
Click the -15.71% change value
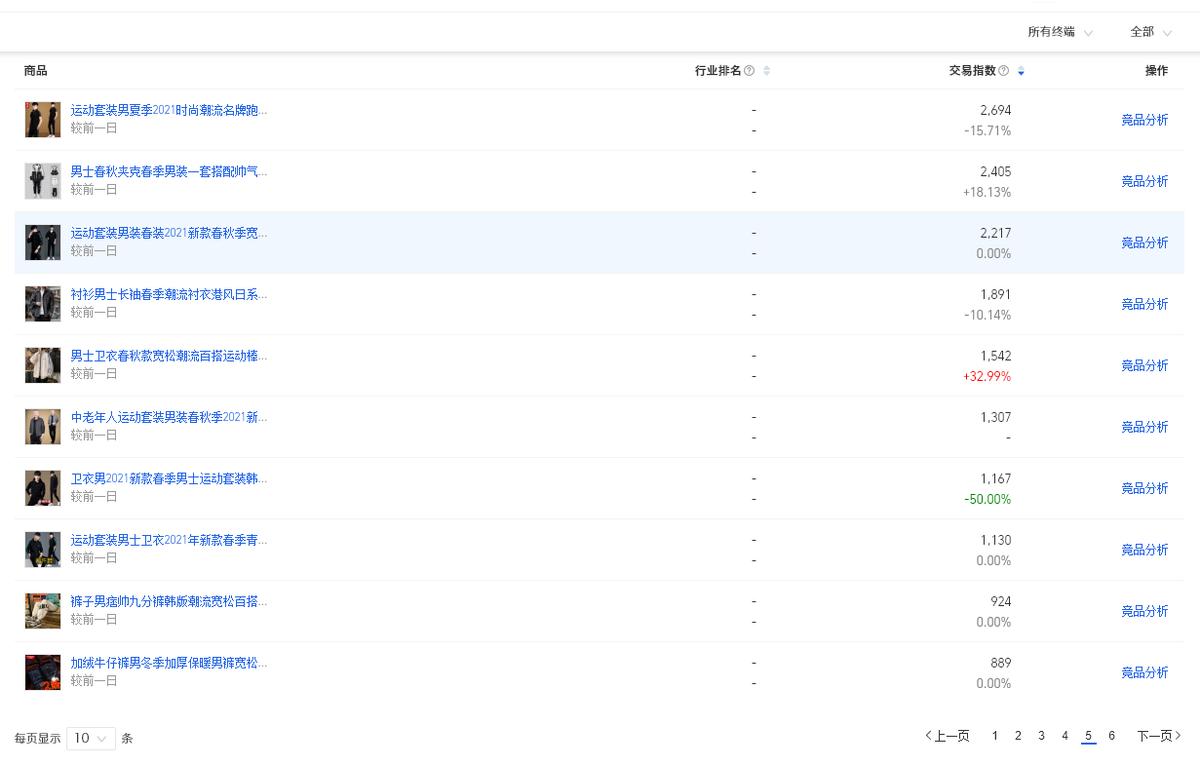pyautogui.click(x=988, y=131)
